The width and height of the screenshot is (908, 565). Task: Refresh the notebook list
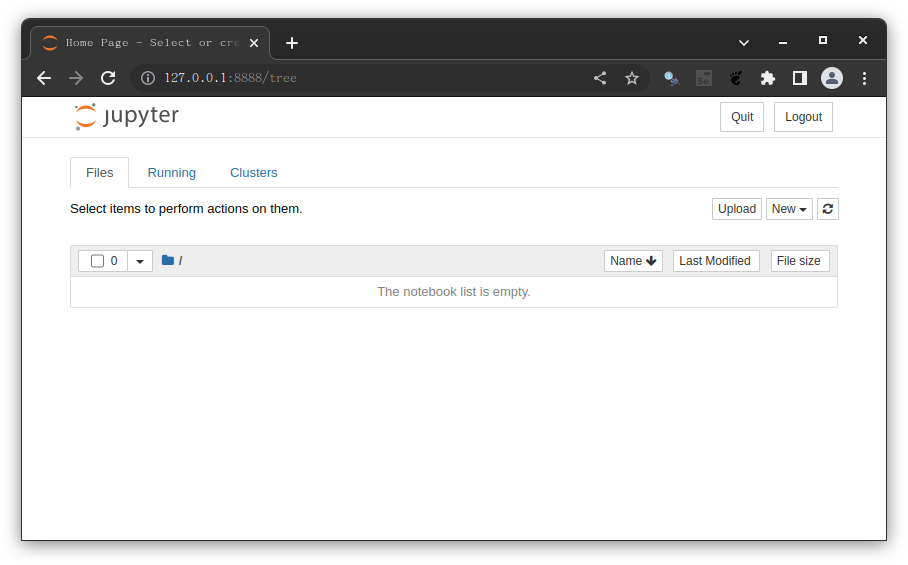coord(828,209)
